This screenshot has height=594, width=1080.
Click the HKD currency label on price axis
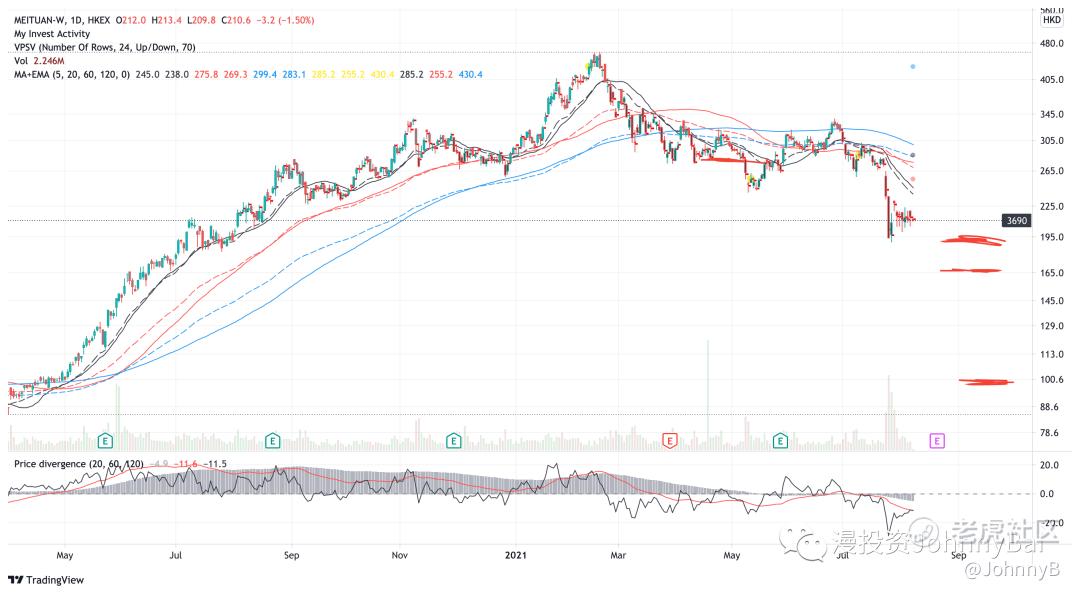1052,20
